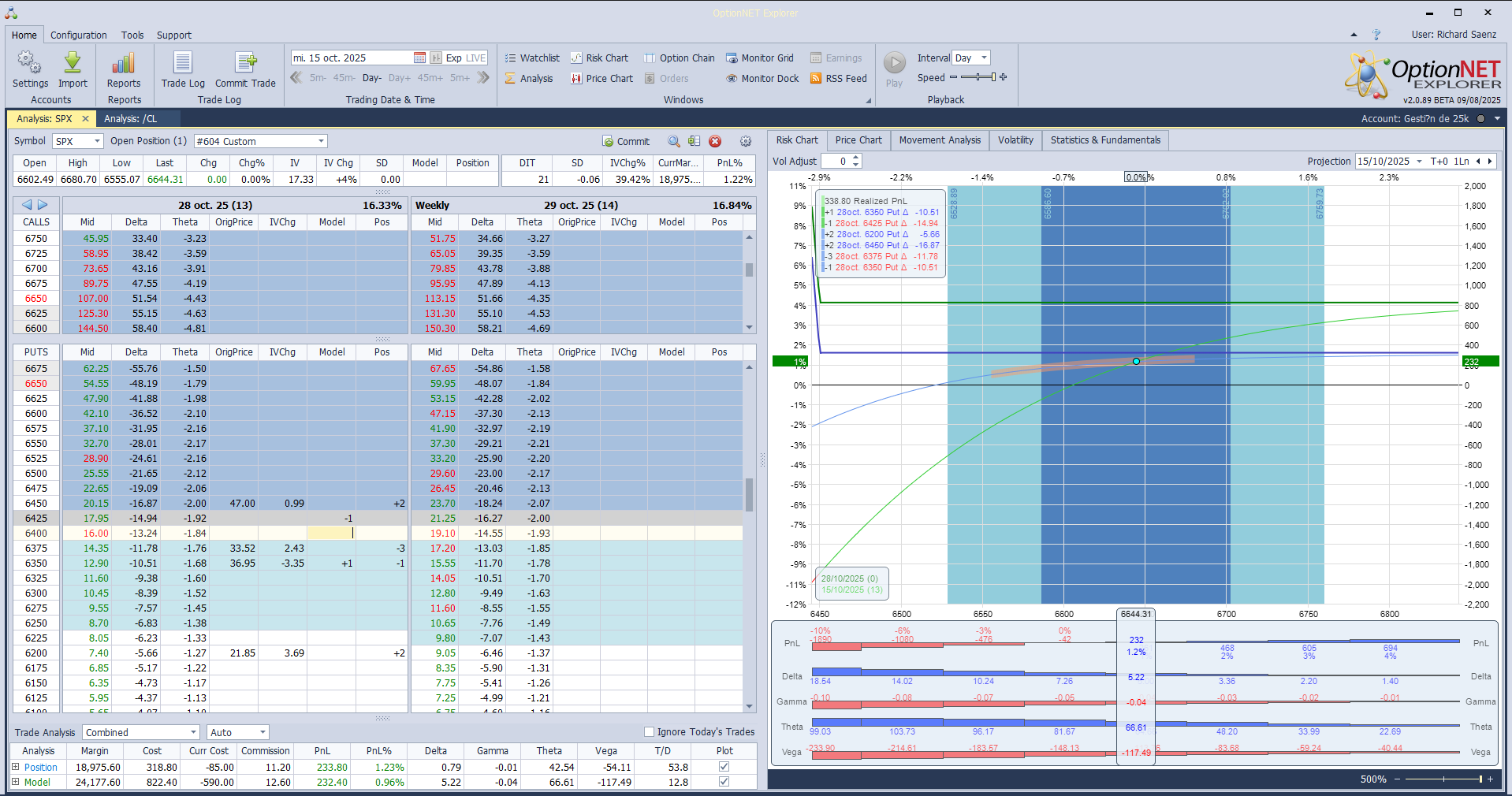Adjust the playback Speed slider
The width and height of the screenshot is (1512, 796).
click(x=978, y=77)
